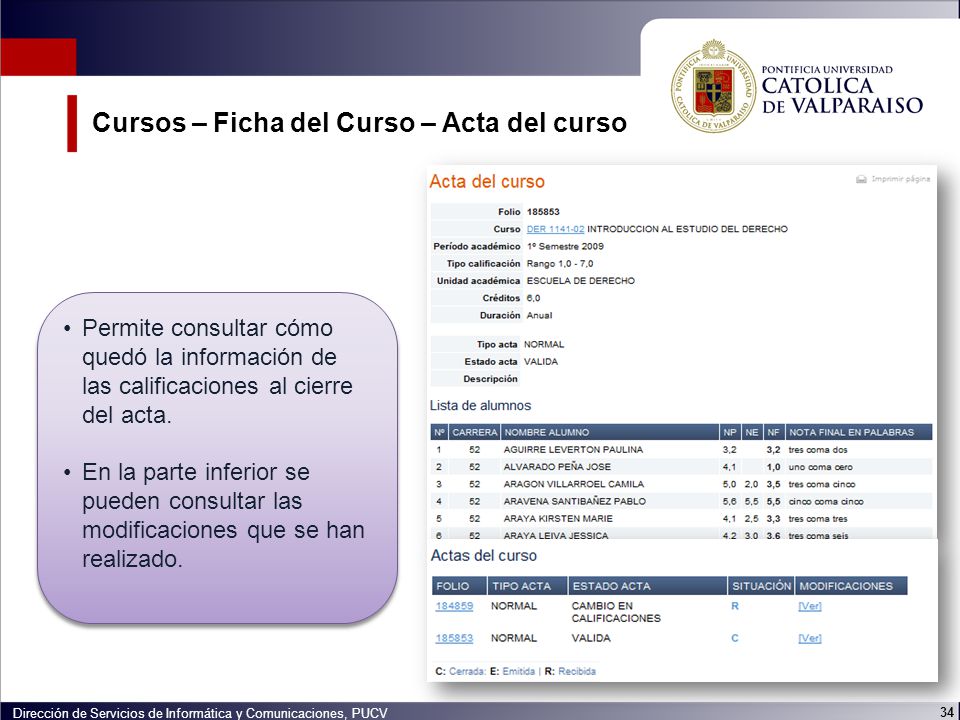Image resolution: width=960 pixels, height=720 pixels.
Task: Click slide page number 34
Action: (946, 713)
